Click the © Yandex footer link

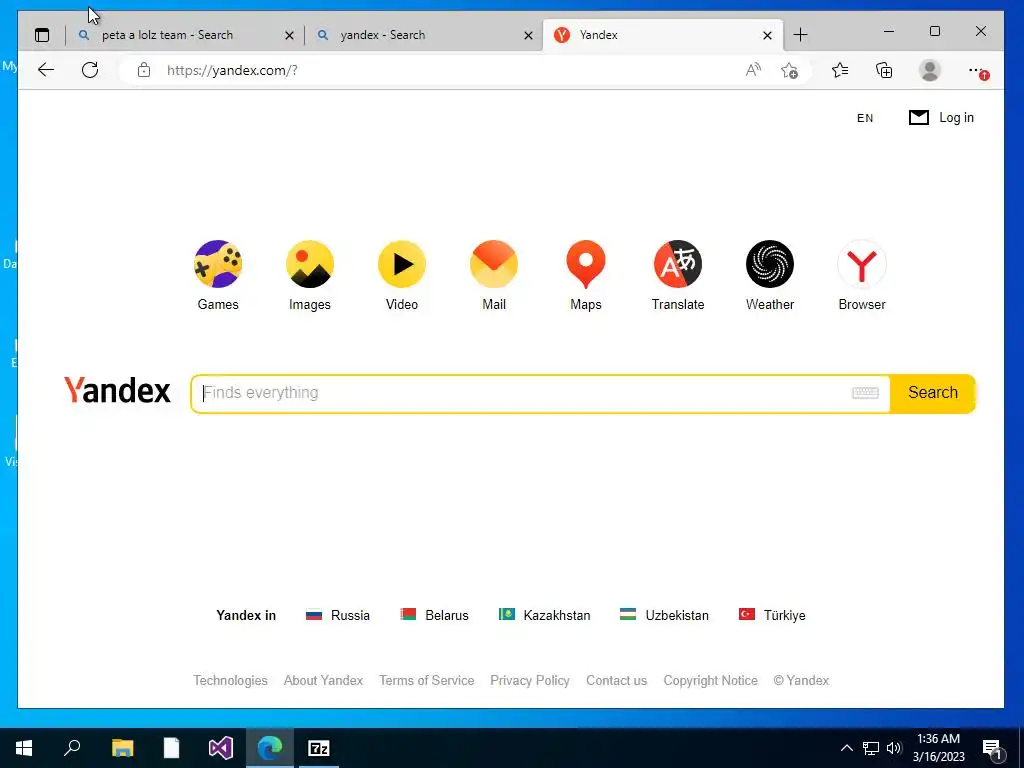pos(801,680)
